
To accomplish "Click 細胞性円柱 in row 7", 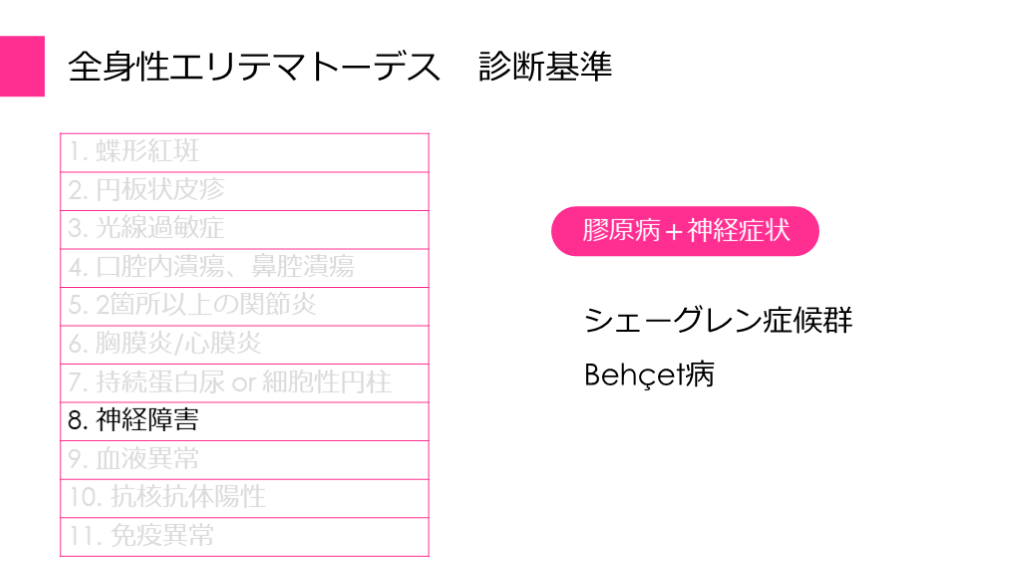I will pyautogui.click(x=325, y=381).
